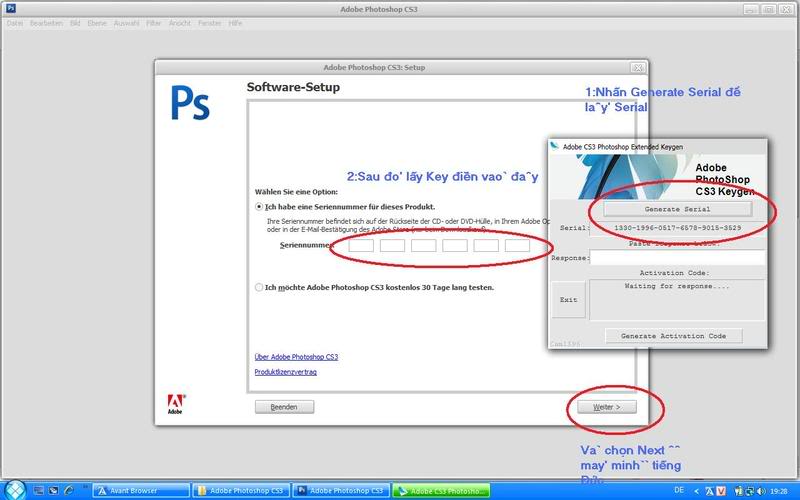This screenshot has height=500, width=800.
Task: Click the last Seriennummer input box
Action: [x=517, y=245]
